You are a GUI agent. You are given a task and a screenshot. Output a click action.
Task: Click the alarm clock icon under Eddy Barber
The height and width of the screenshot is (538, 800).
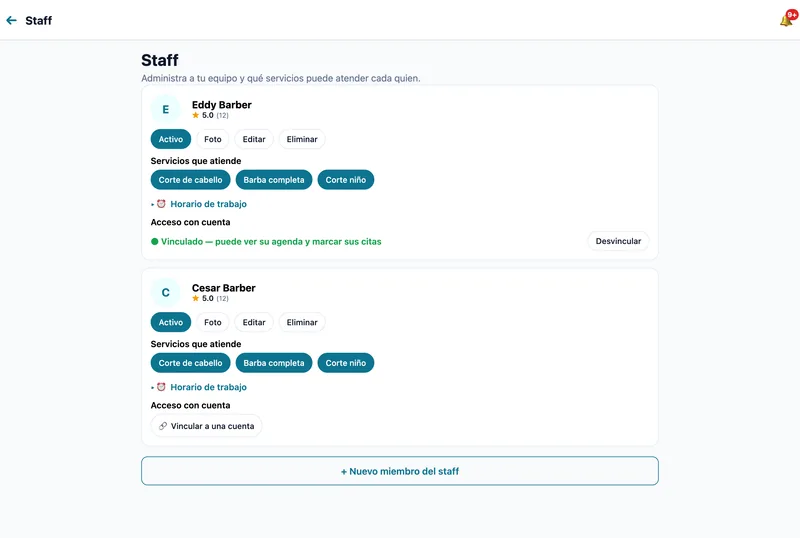[161, 204]
